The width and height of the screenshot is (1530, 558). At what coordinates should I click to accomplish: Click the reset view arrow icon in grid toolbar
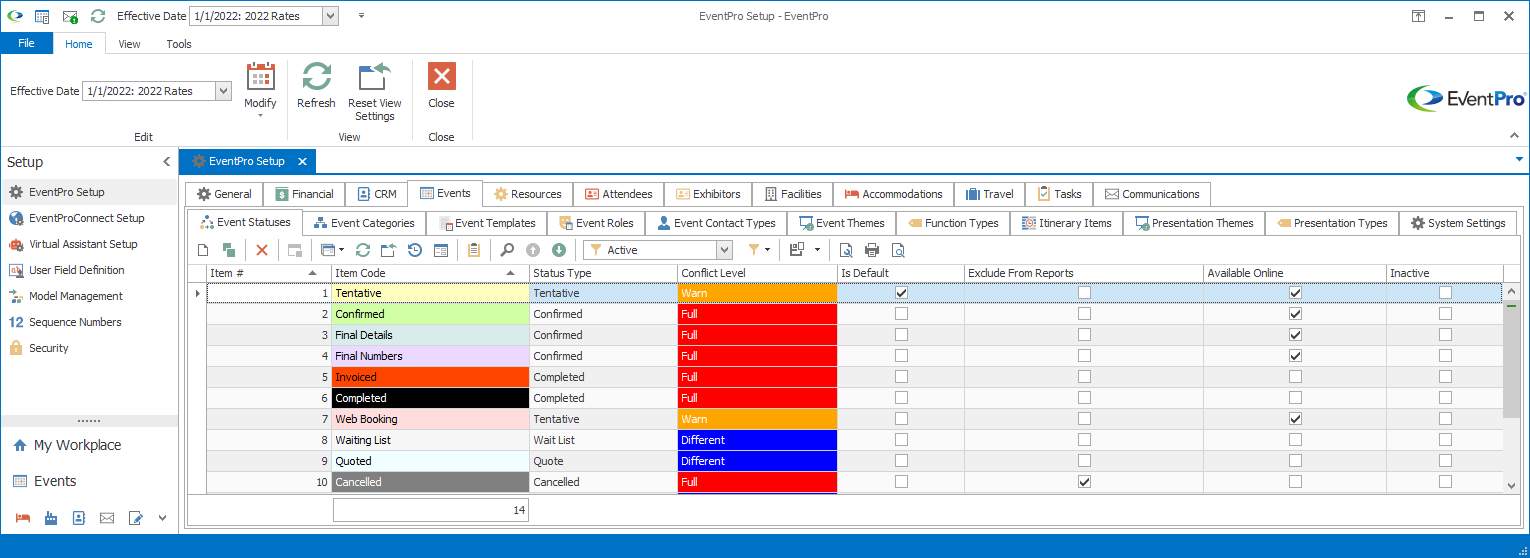(x=389, y=250)
